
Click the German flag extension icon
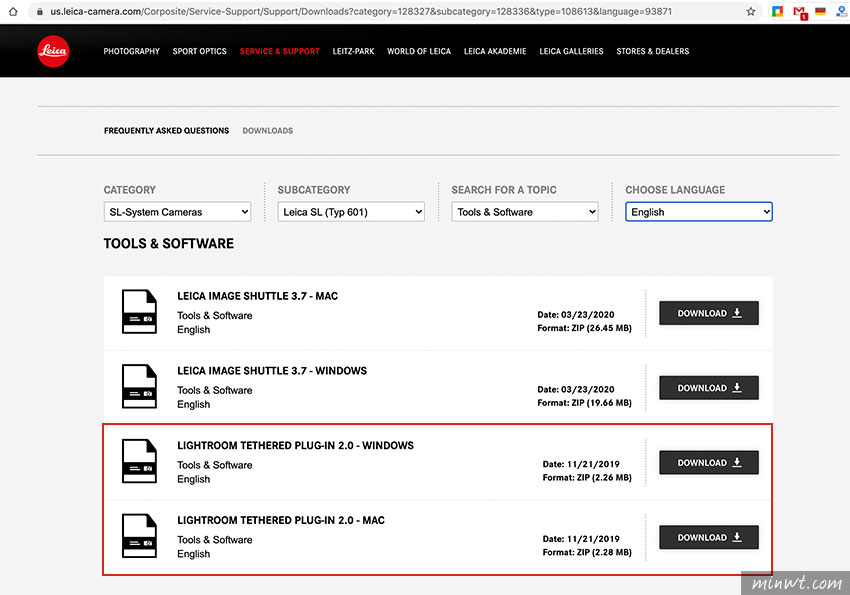[820, 11]
